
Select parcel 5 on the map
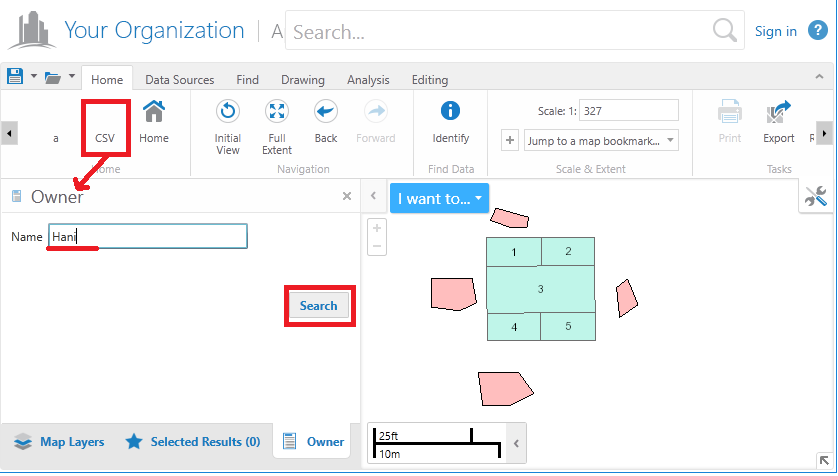coord(568,326)
